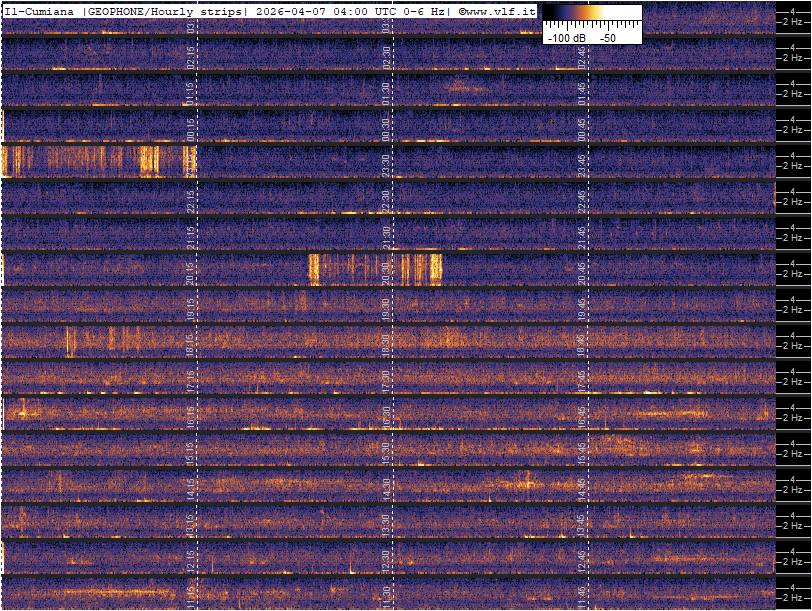
Task: Click the -50 value on color legend
Action: 608,37
